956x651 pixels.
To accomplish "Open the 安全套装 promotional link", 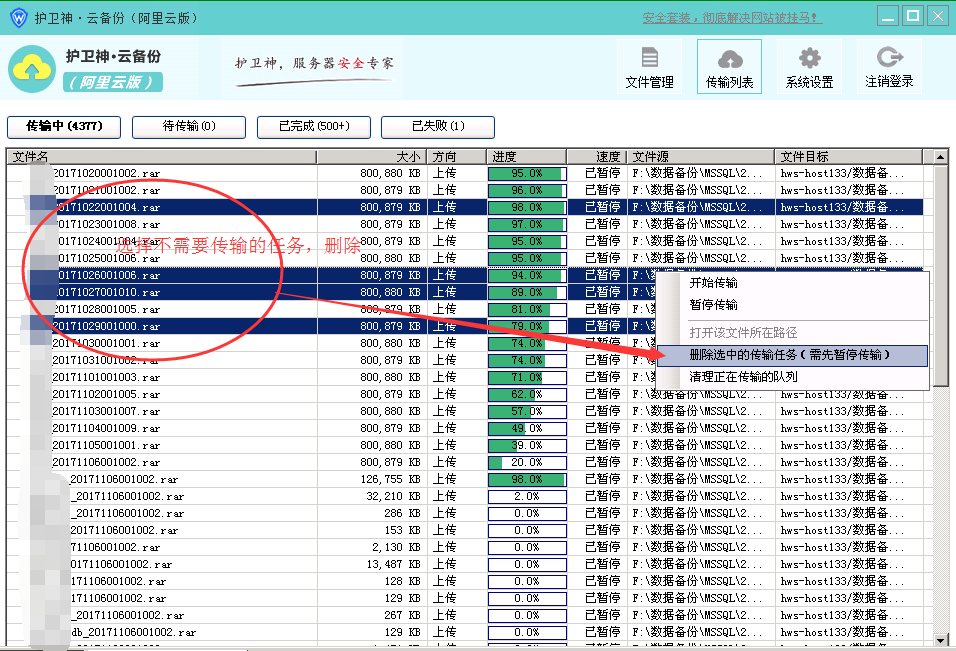I will (x=732, y=18).
